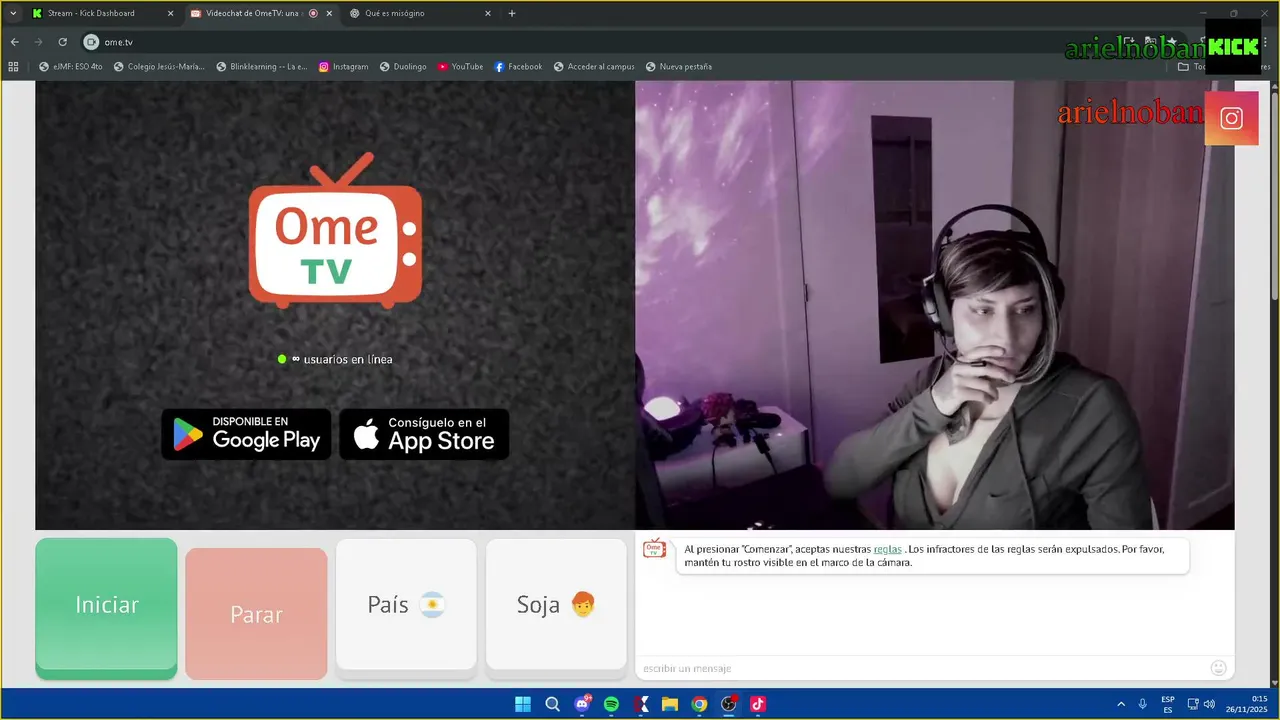Viewport: 1280px width, 720px height.
Task: Go forward in browser history
Action: pos(38,42)
